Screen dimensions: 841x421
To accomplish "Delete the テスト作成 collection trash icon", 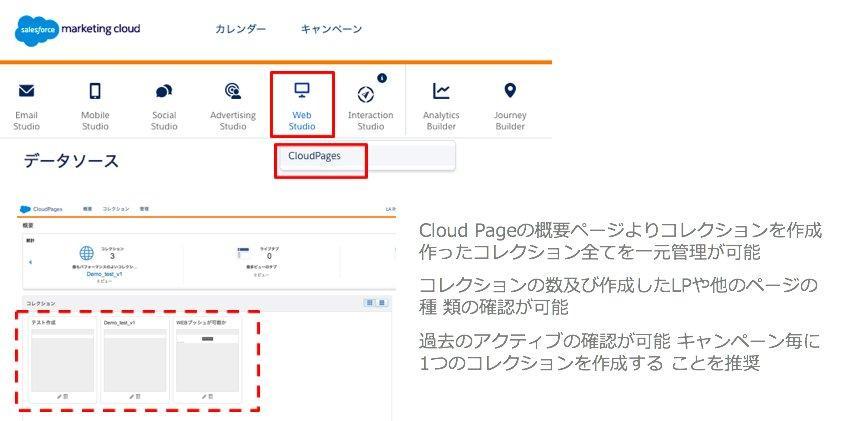I will point(65,397).
